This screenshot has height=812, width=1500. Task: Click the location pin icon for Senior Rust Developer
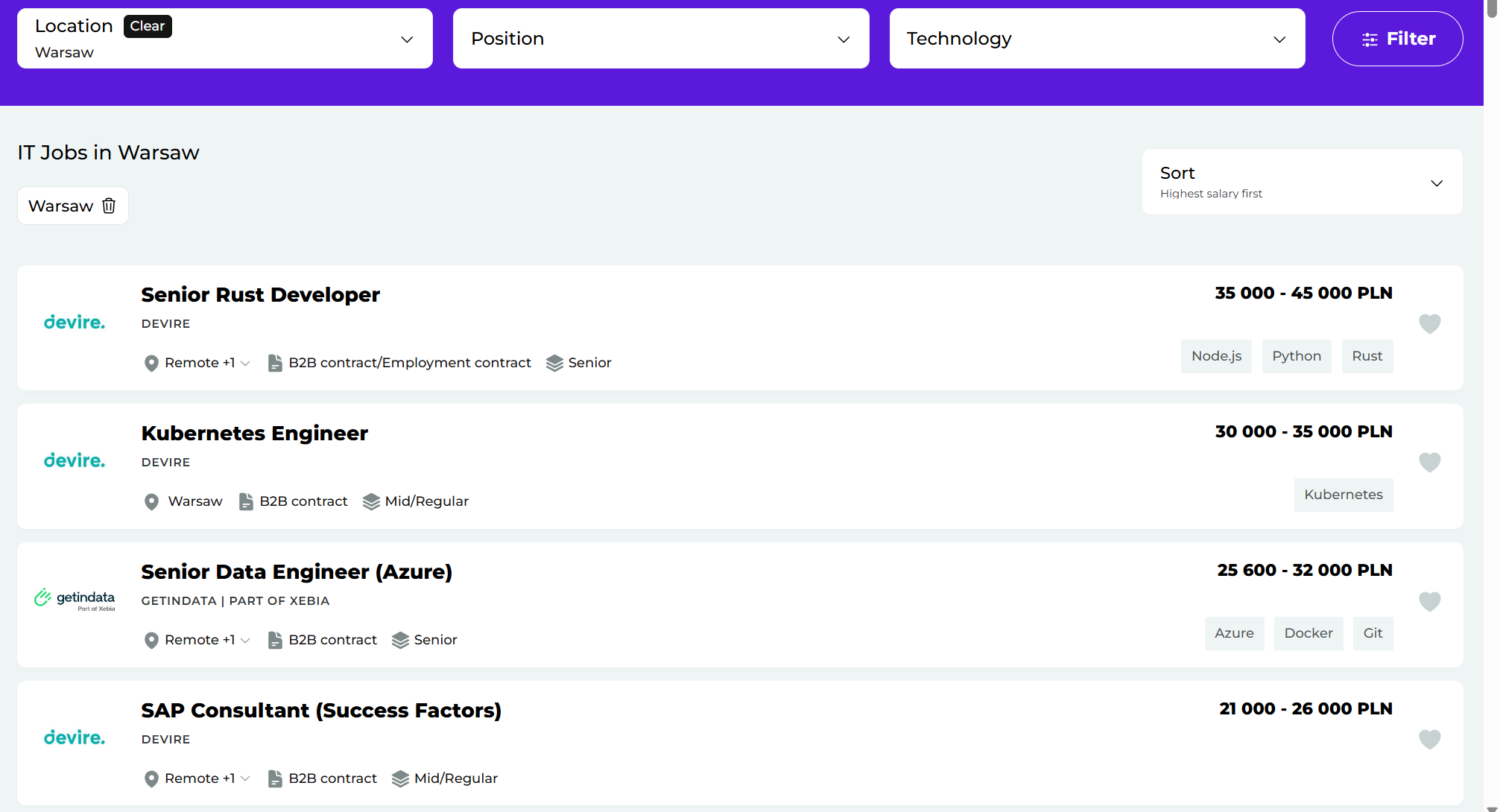point(151,363)
